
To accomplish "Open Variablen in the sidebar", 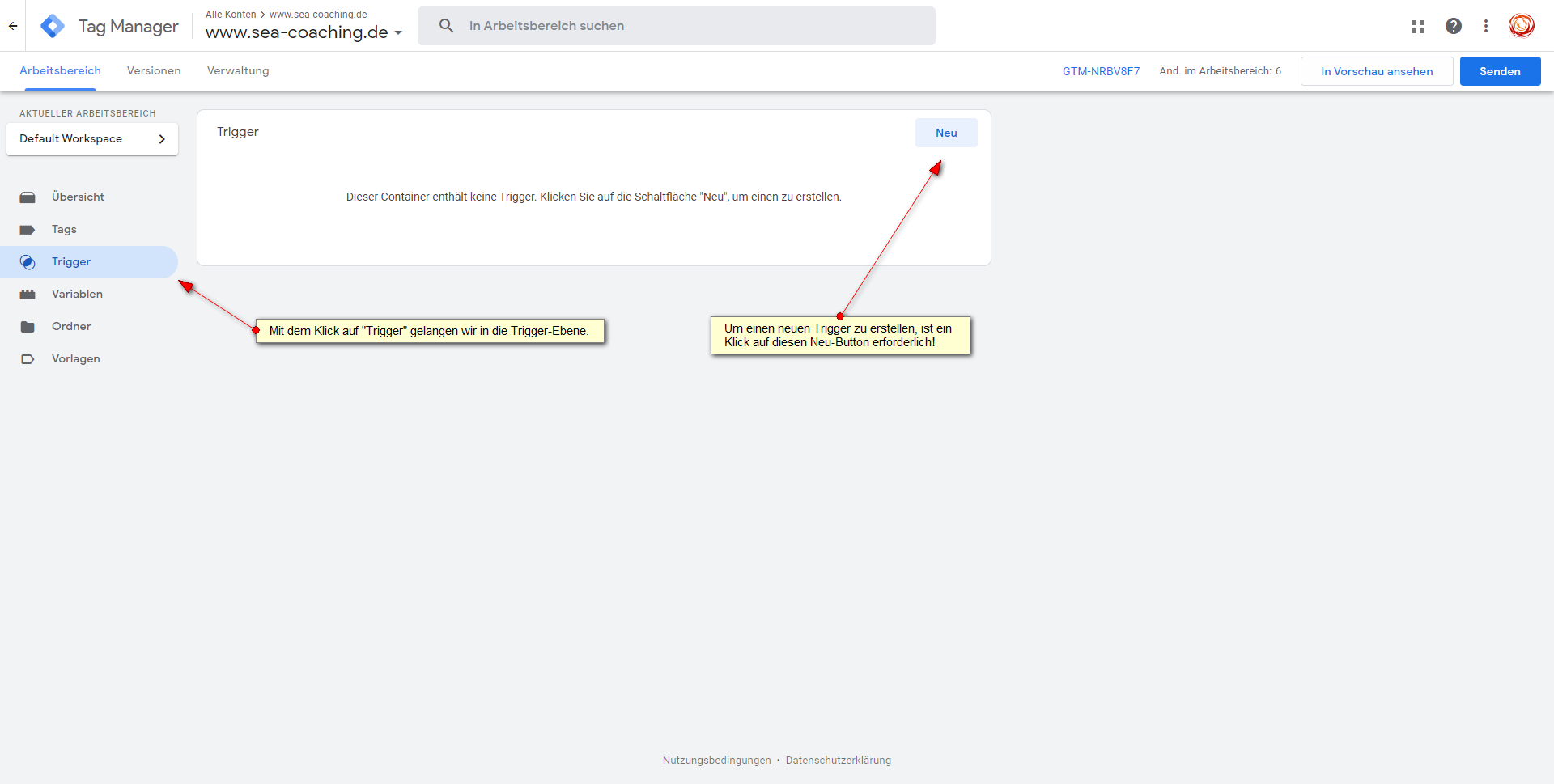I will pyautogui.click(x=89, y=295).
